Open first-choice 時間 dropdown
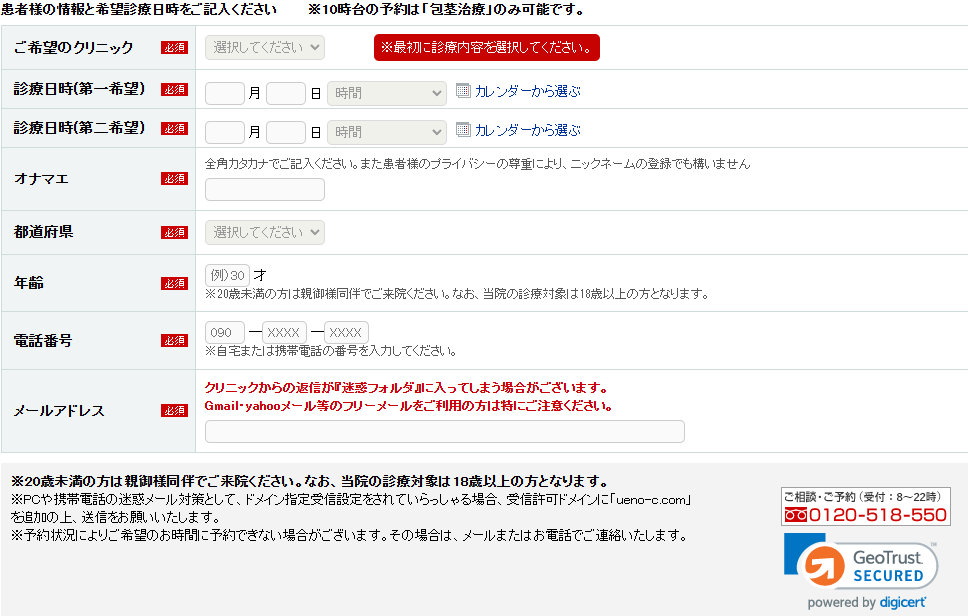968x616 pixels. click(x=386, y=93)
